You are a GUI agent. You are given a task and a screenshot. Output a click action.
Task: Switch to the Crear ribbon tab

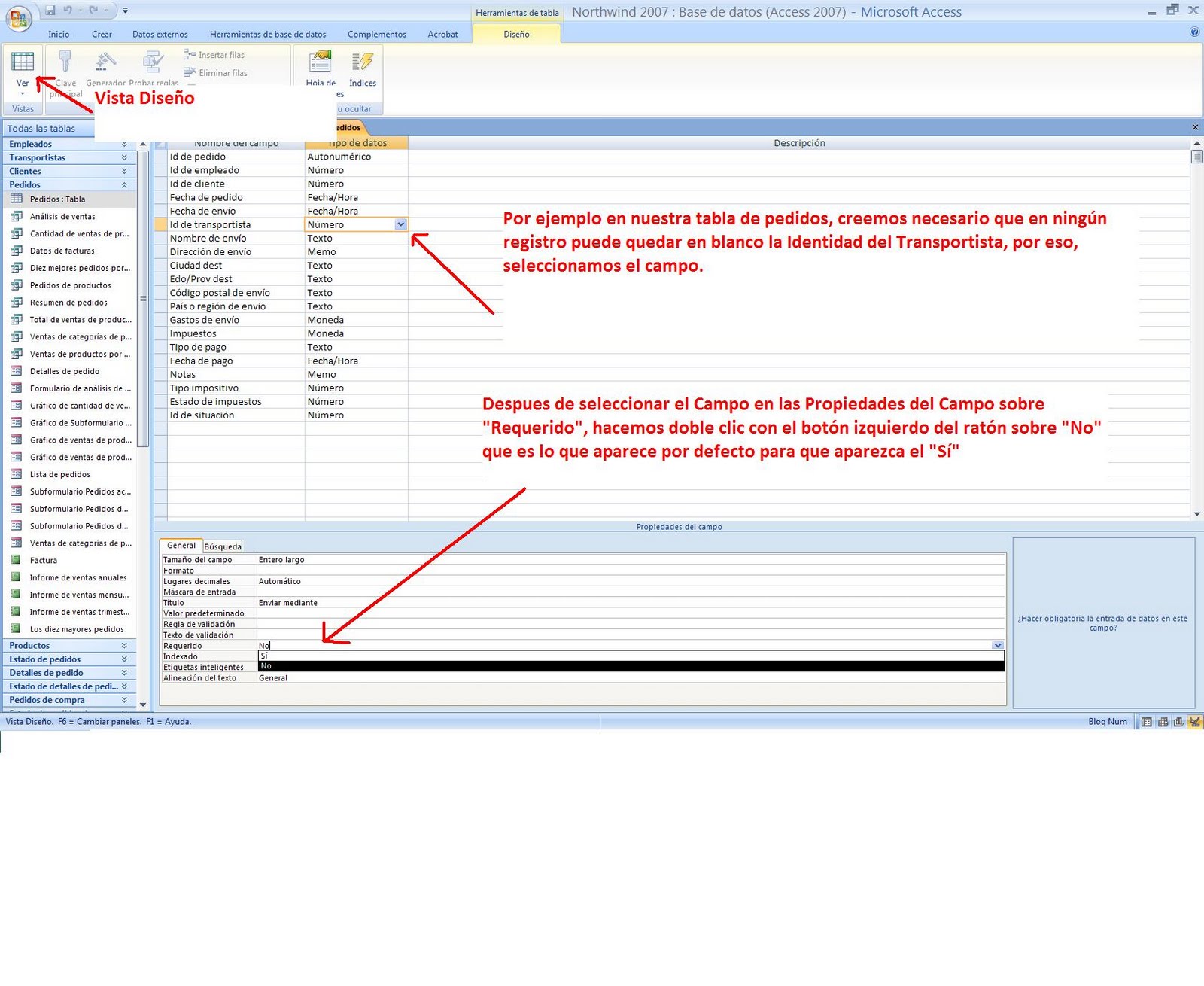(102, 34)
